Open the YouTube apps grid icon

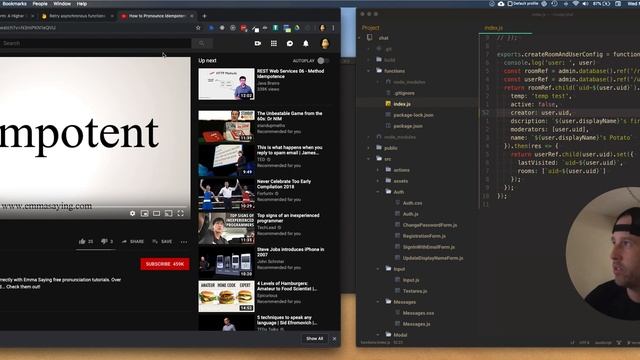coord(274,43)
